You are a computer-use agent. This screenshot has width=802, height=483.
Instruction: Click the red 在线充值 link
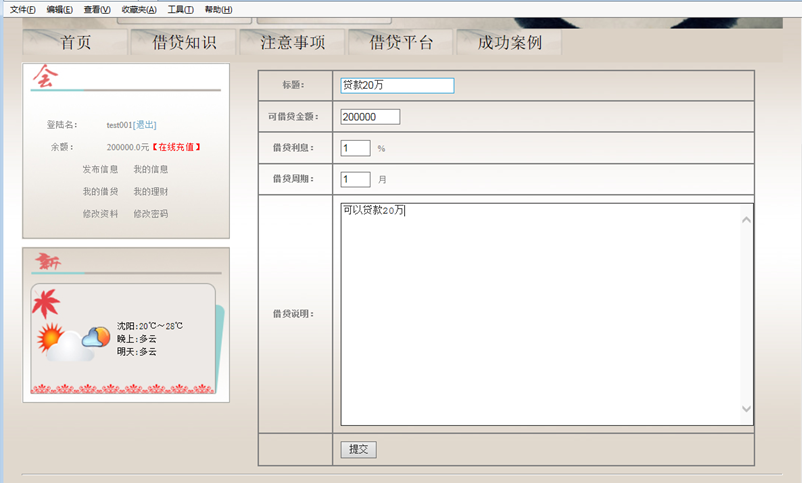[x=176, y=147]
